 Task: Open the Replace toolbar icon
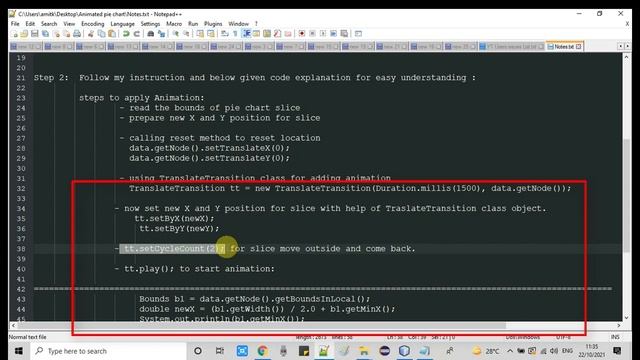click(162, 33)
